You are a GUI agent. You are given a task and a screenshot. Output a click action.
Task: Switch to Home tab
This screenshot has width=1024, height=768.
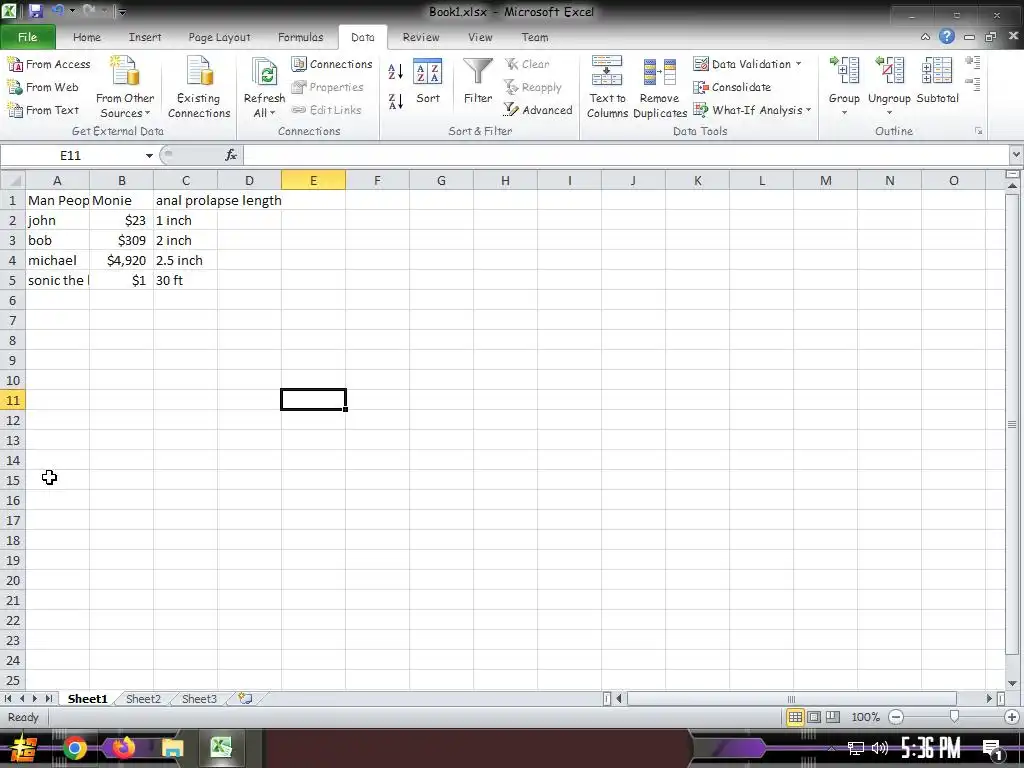click(87, 37)
